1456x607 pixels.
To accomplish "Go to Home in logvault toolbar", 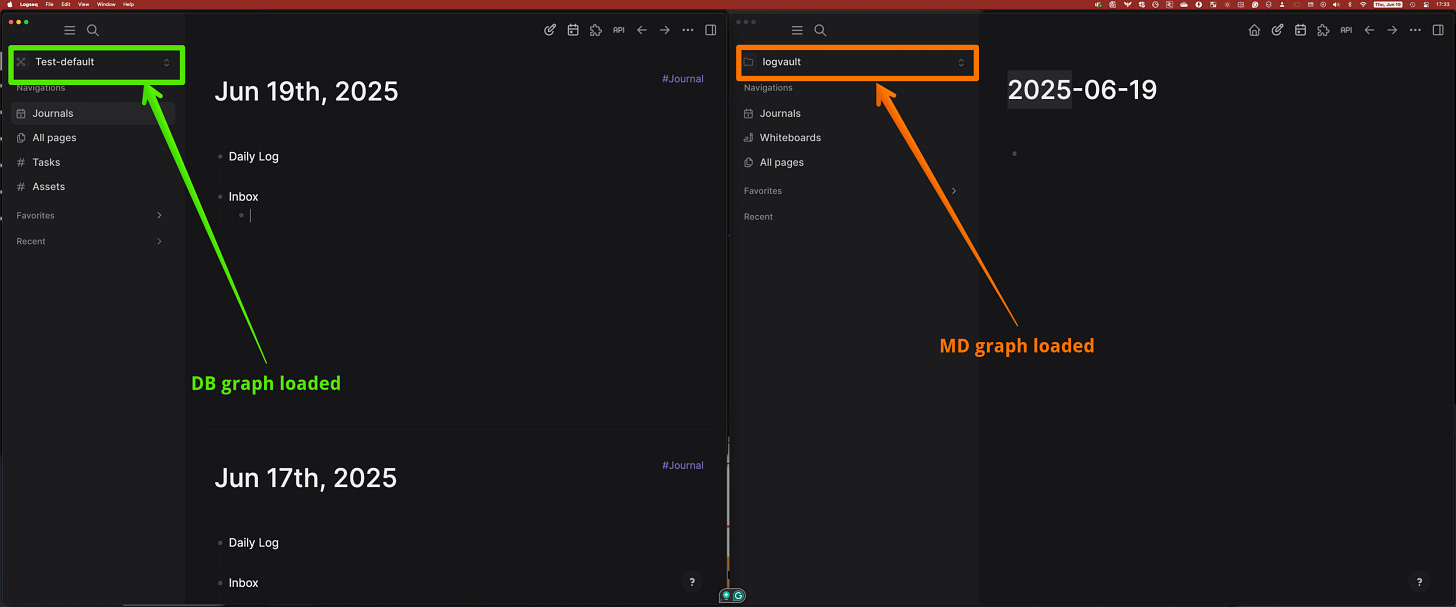I will pyautogui.click(x=1254, y=30).
